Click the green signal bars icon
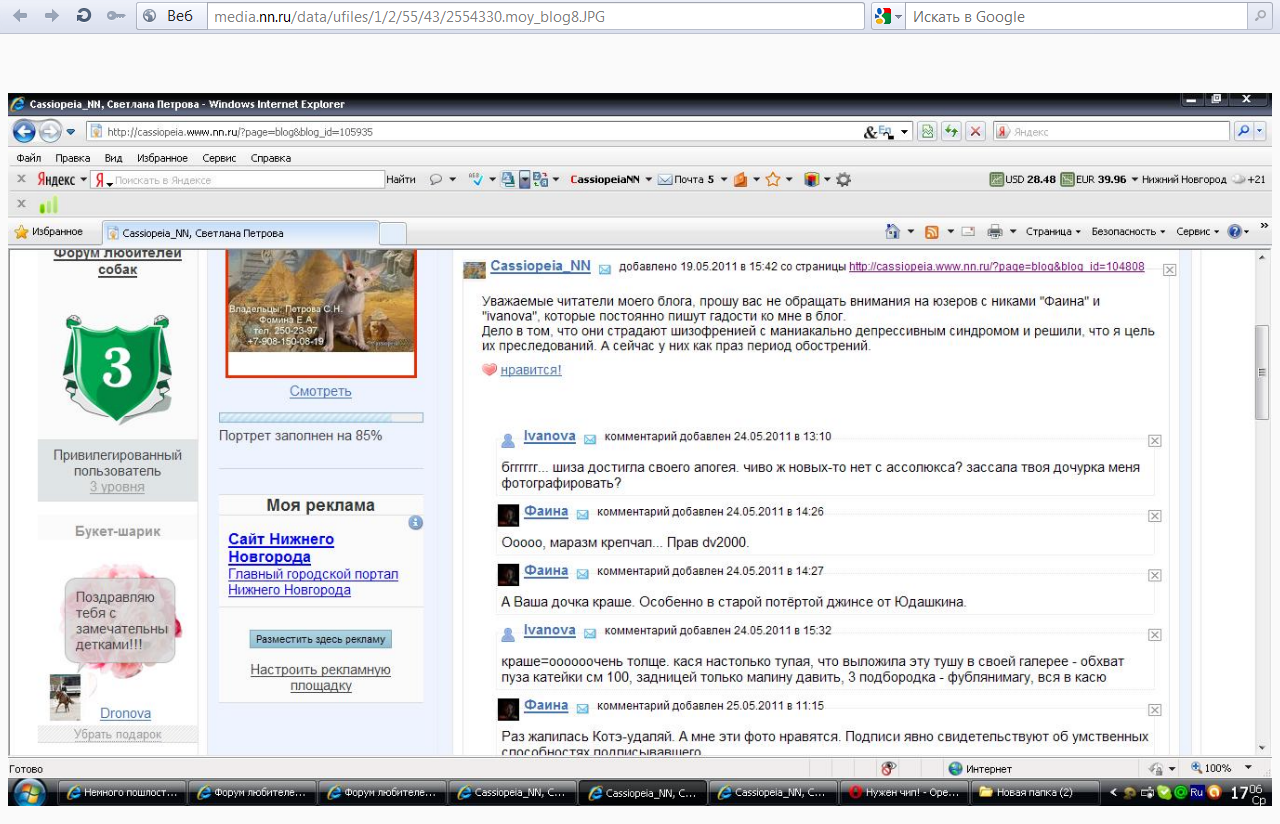This screenshot has width=1280, height=824. point(48,204)
